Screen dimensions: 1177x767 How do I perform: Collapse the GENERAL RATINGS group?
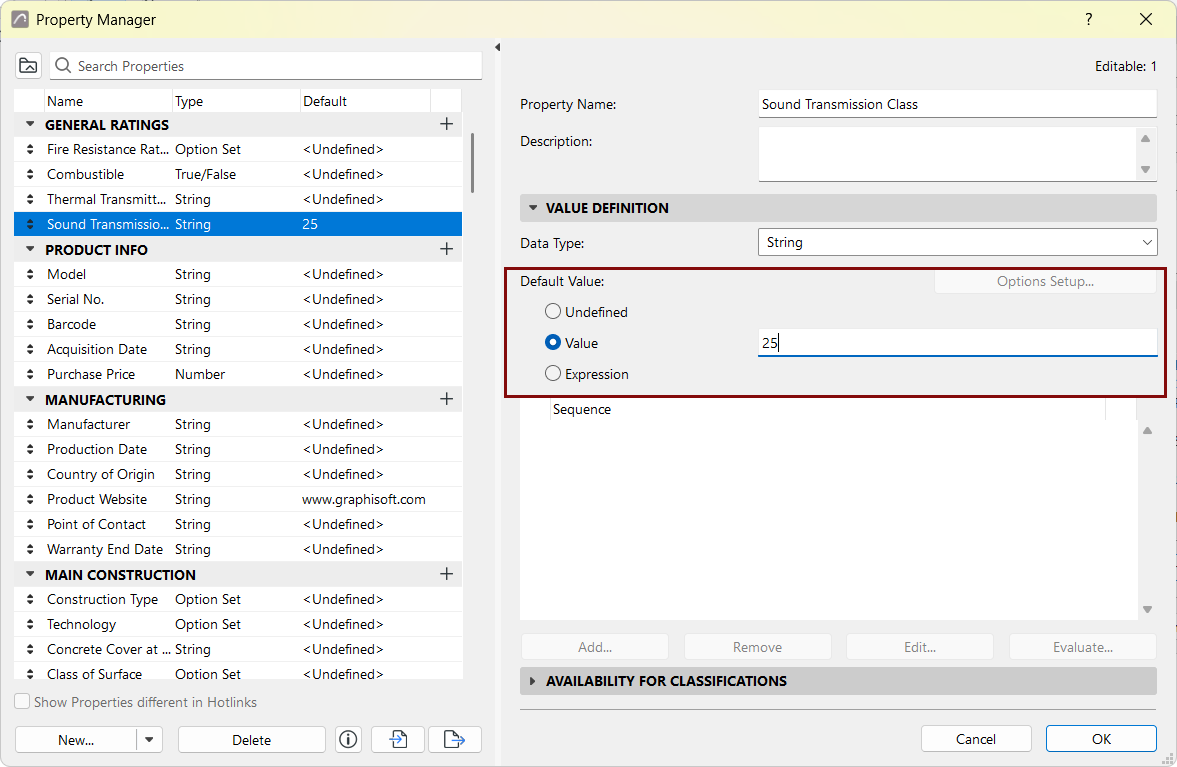coord(30,125)
